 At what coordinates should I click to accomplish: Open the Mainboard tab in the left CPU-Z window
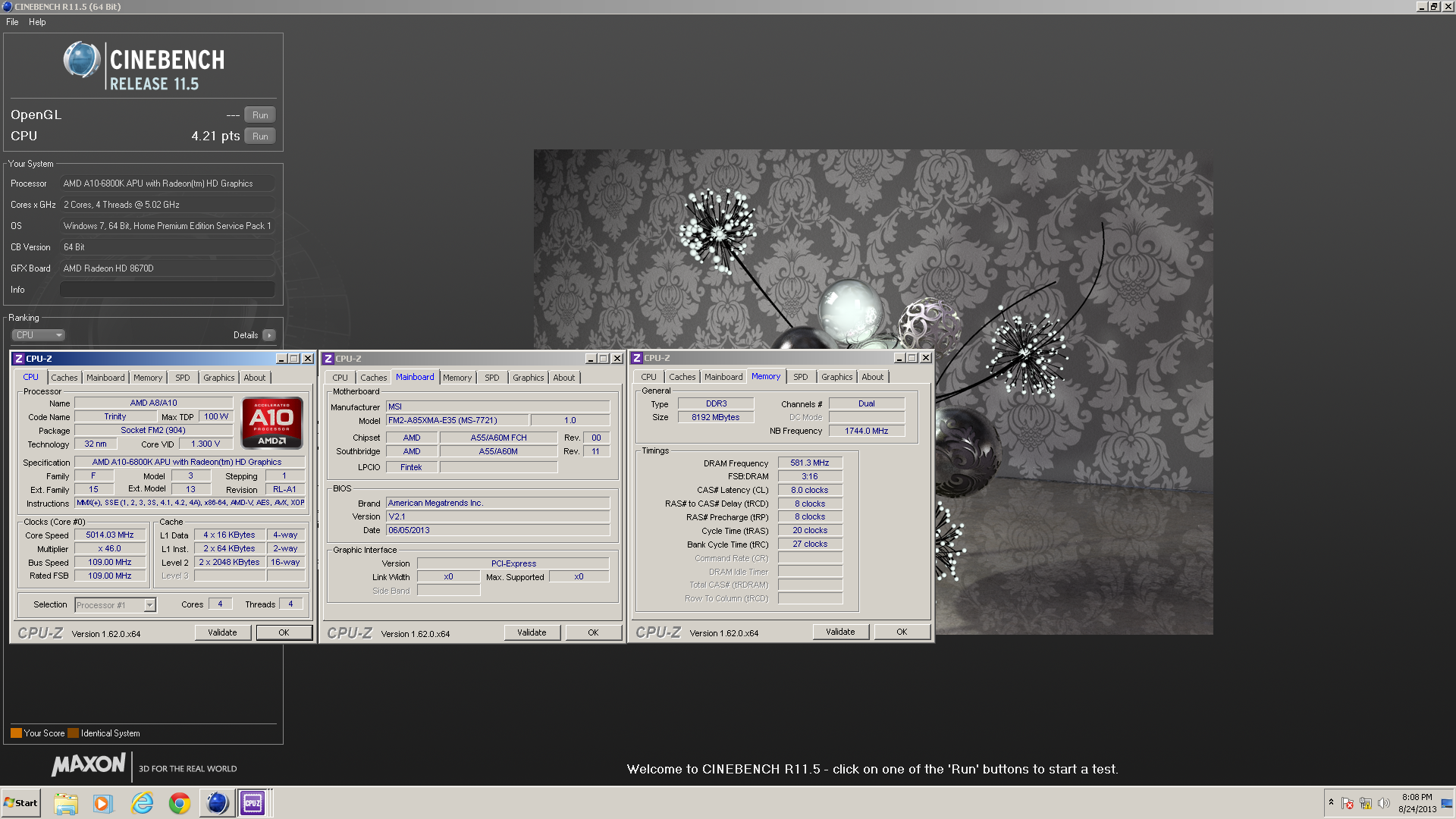tap(105, 378)
